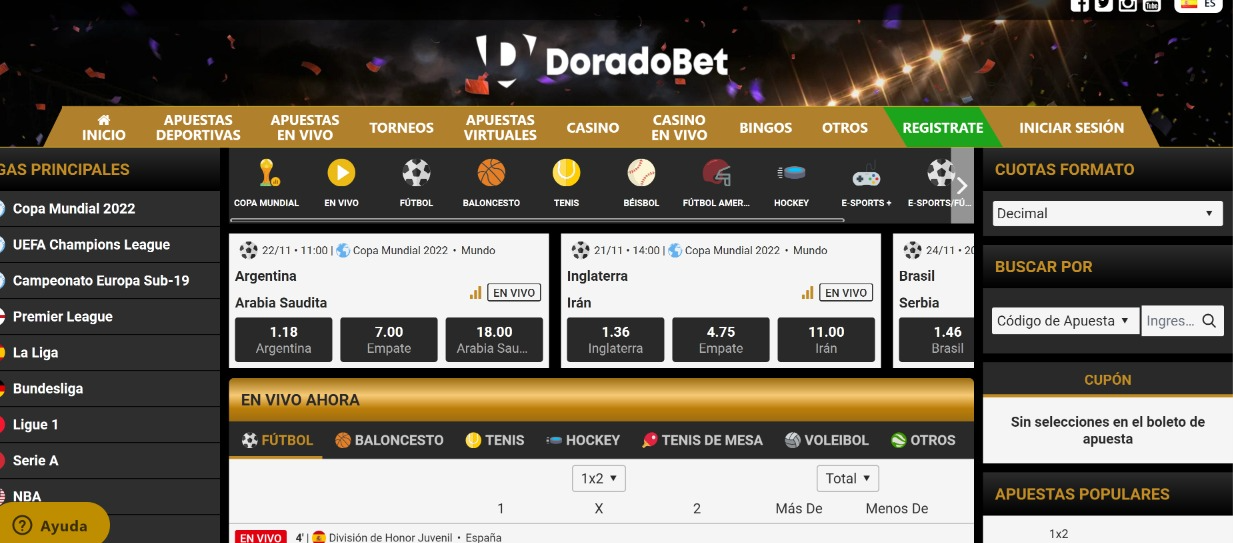Viewport: 1233px width, 543px height.
Task: Open Torneos menu item
Action: pos(401,128)
